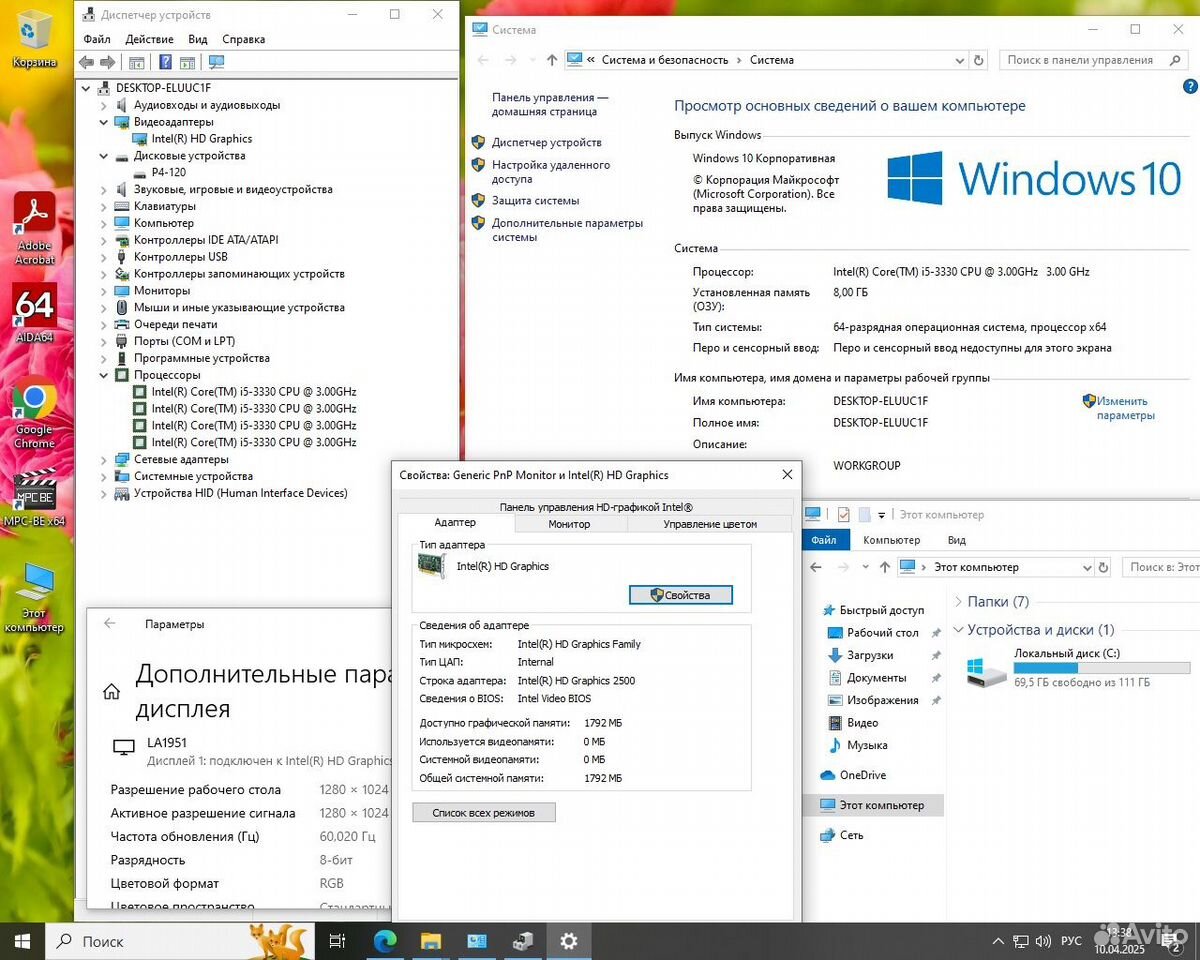
Task: Click Изменить параметры link
Action: (1125, 408)
